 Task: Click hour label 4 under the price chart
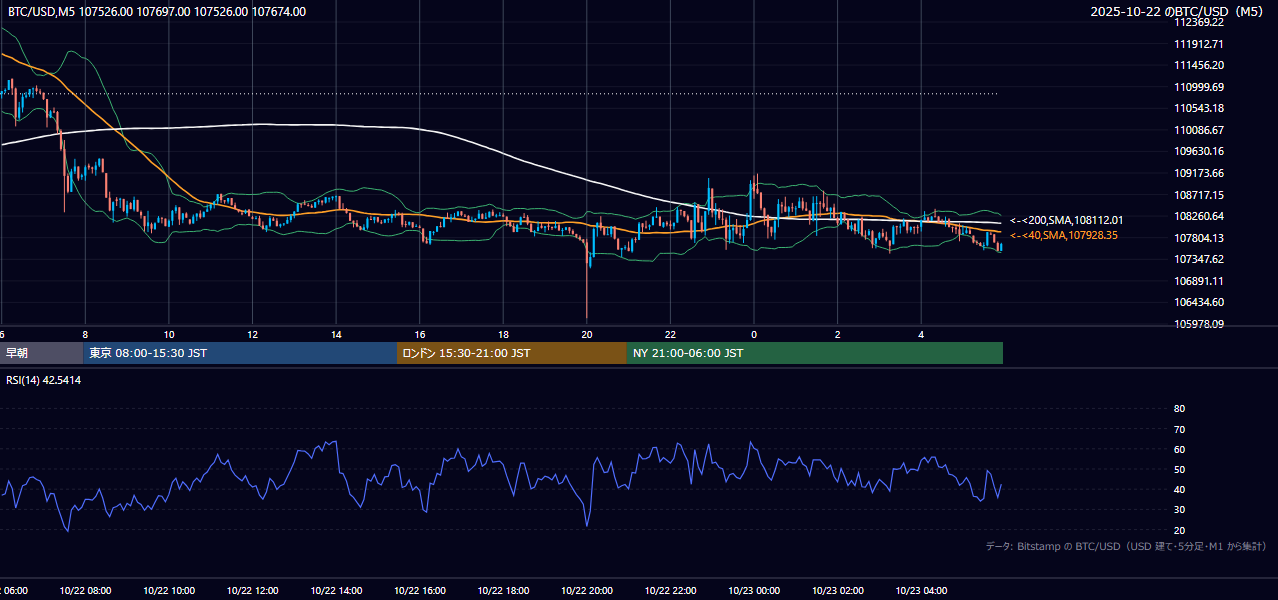[x=921, y=334]
